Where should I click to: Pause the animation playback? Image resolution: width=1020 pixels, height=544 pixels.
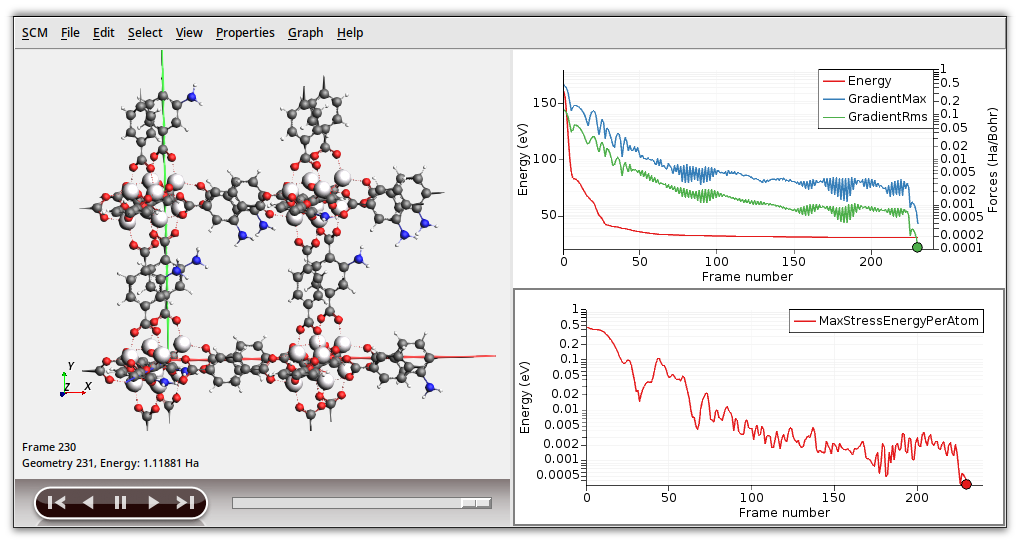[120, 502]
